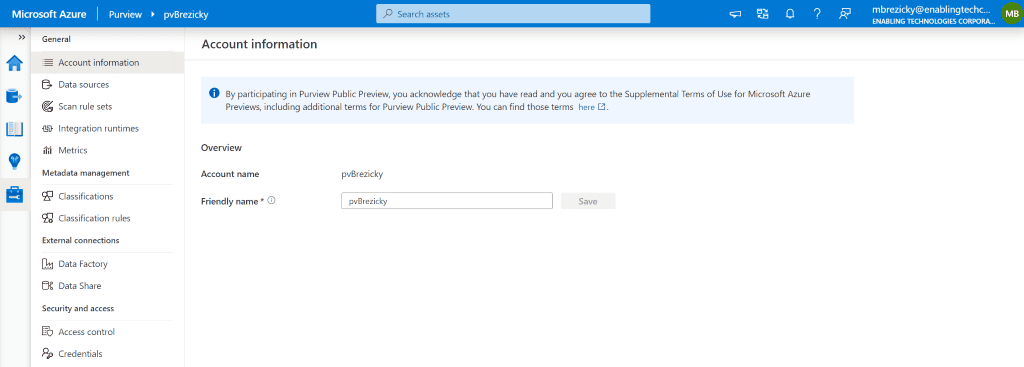1024x367 pixels.
Task: Open the Sources data icon in rail
Action: pos(14,96)
